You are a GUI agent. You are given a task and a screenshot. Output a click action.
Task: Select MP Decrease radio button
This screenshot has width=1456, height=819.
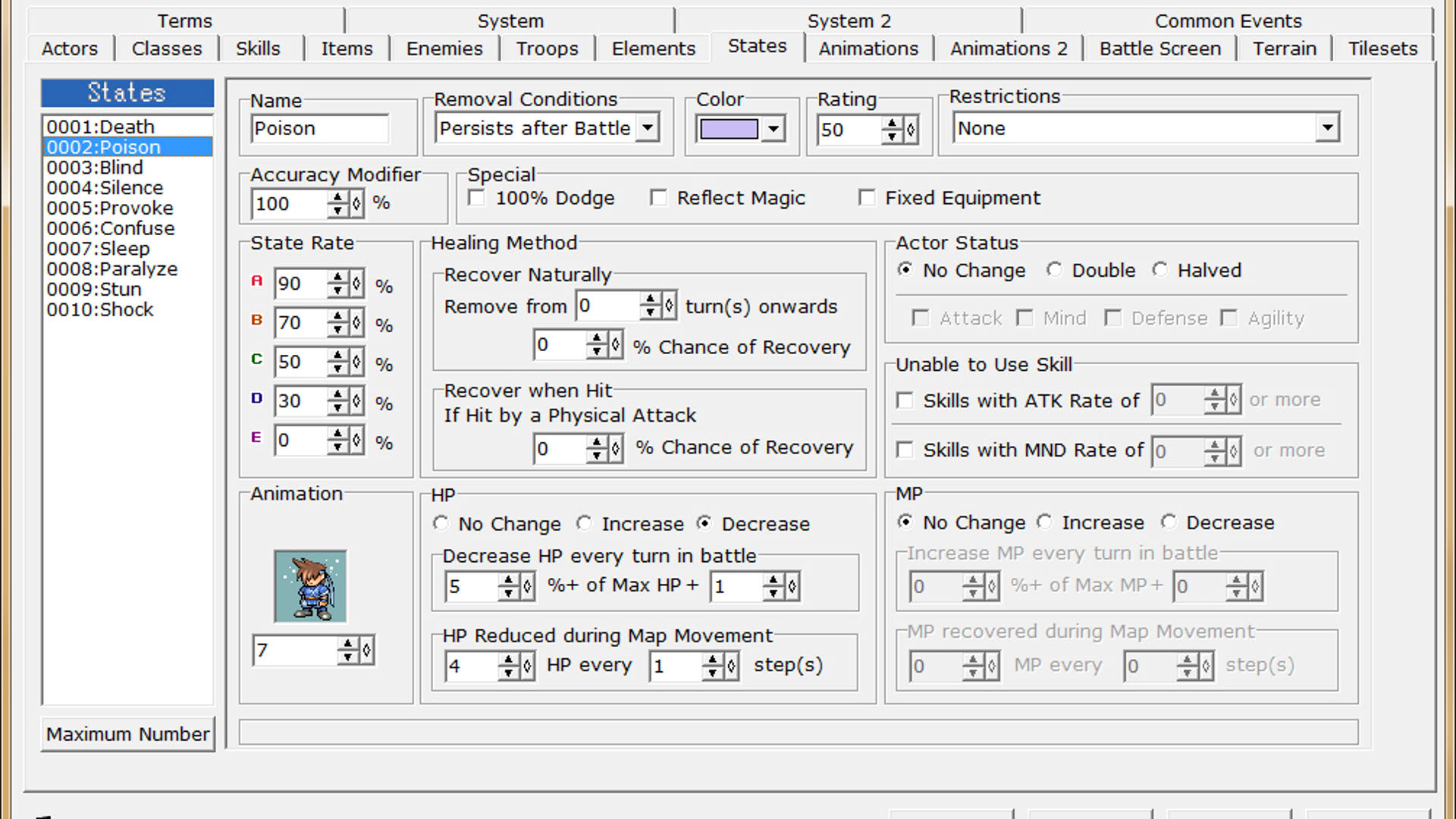click(1169, 522)
